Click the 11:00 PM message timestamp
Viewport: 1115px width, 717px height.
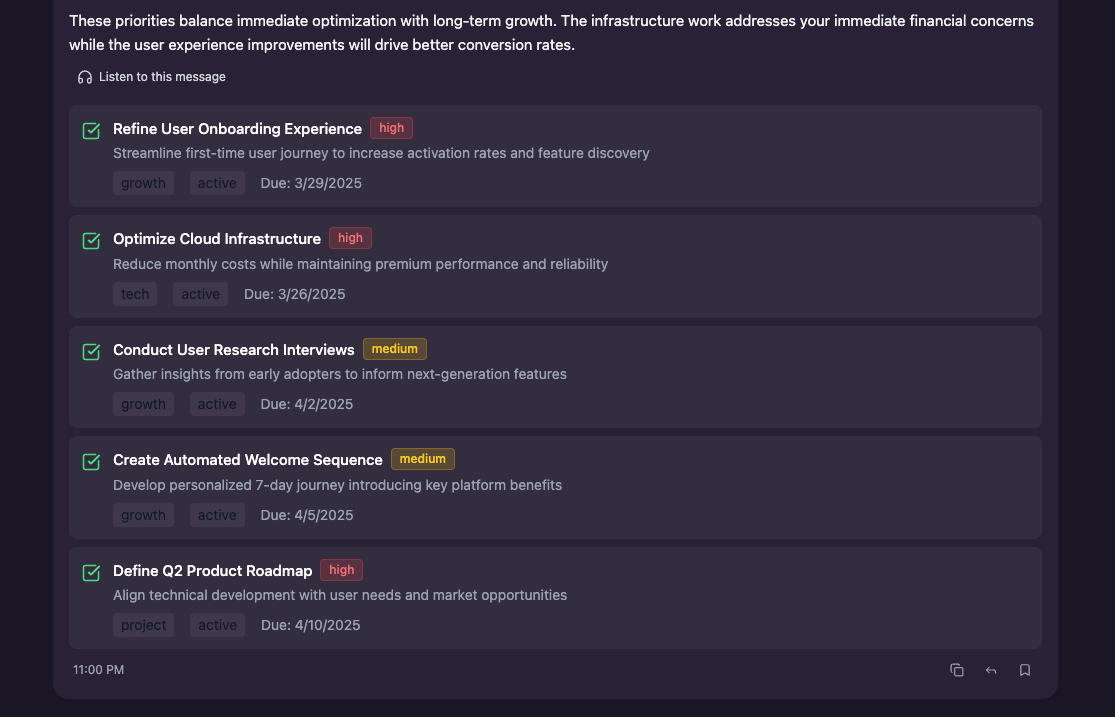pos(98,670)
